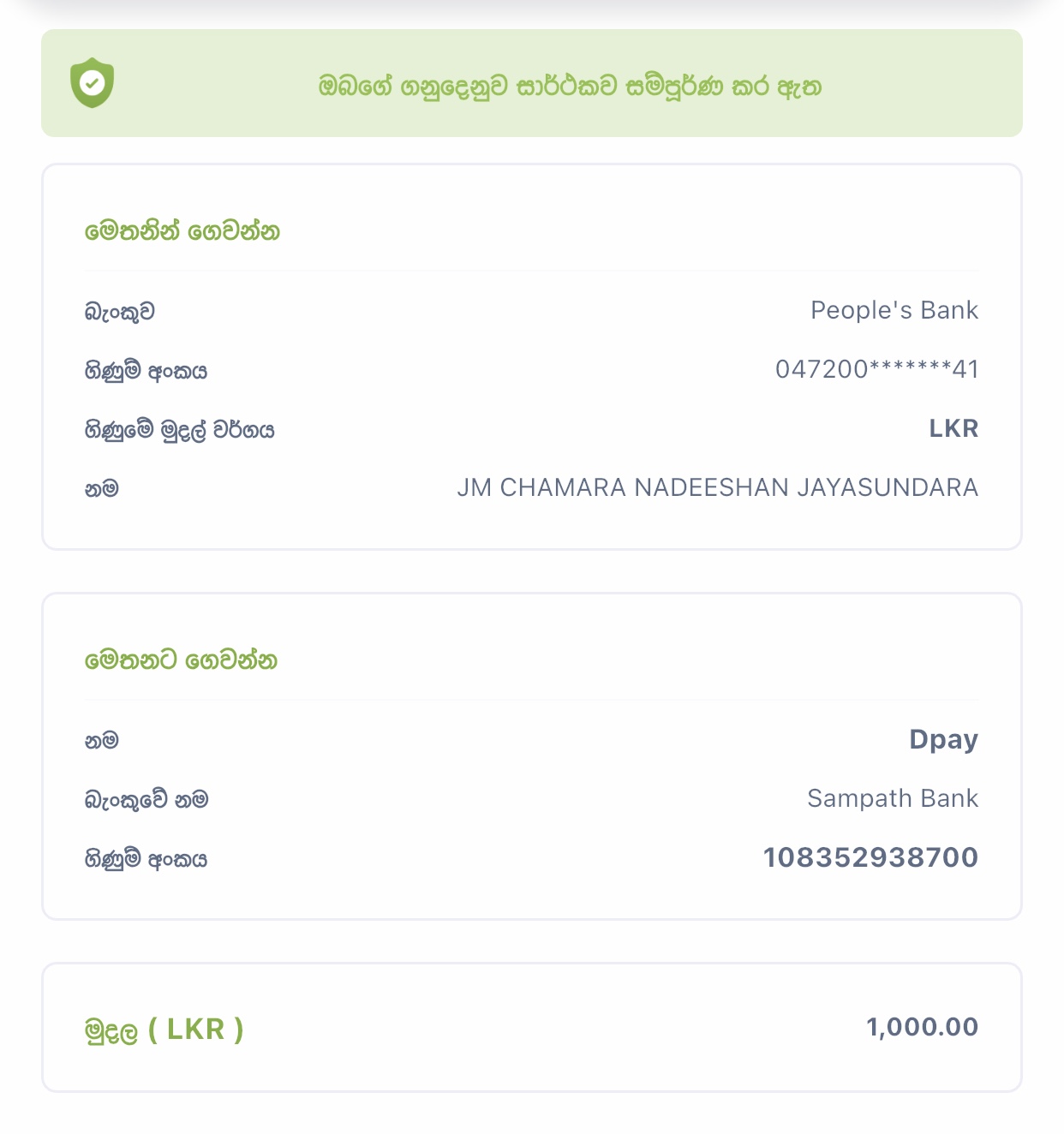Image resolution: width=1064 pixels, height=1134 pixels.
Task: Select the 'මෙතනින් ගෙවන්න' section heading
Action: (x=182, y=231)
